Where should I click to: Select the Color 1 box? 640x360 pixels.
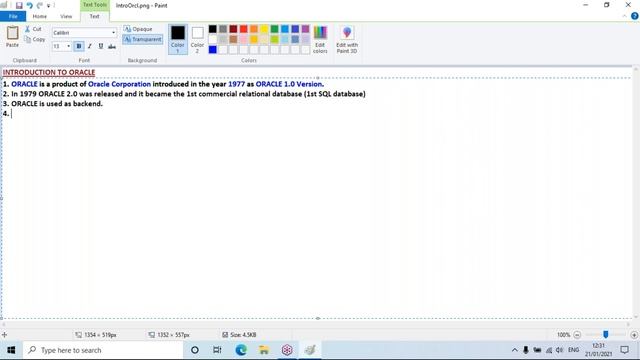point(178,39)
